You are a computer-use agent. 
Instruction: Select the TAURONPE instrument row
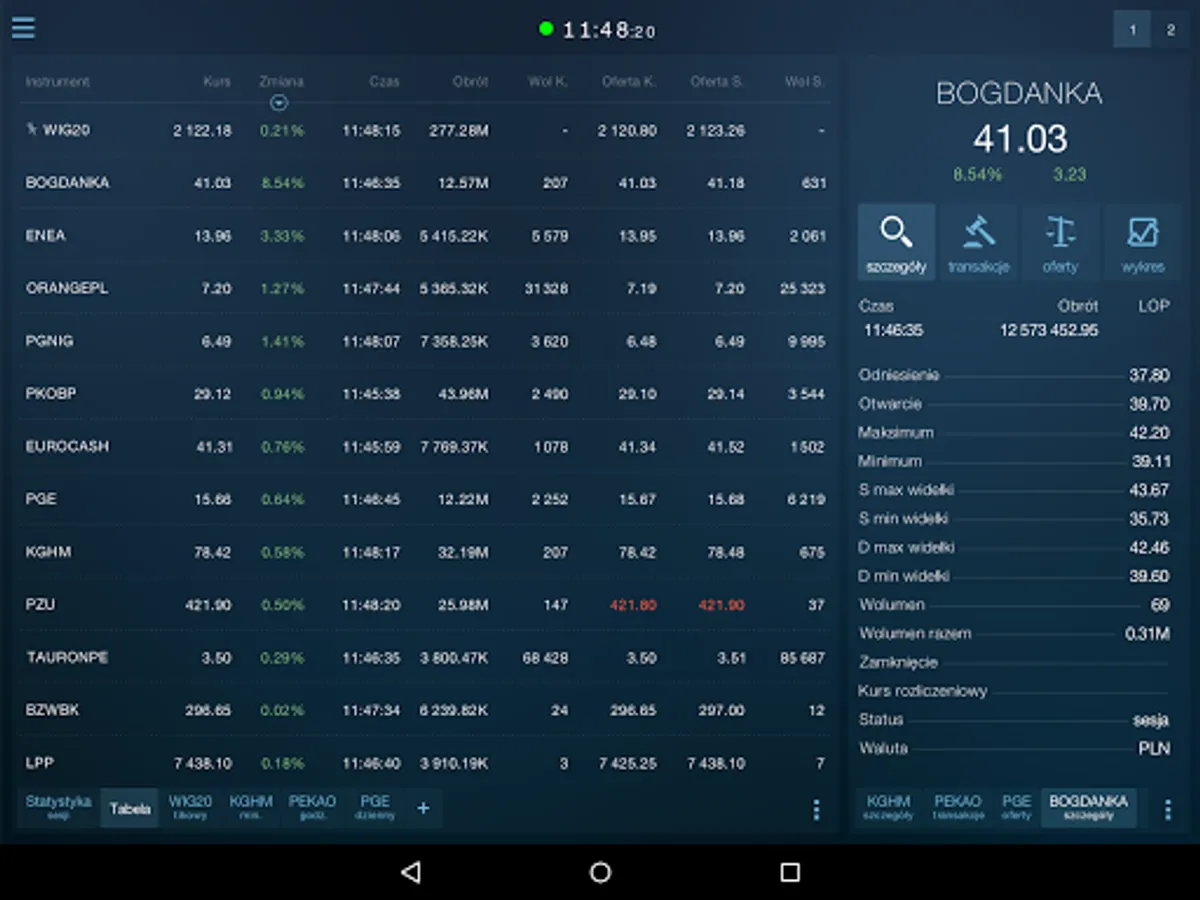point(425,657)
